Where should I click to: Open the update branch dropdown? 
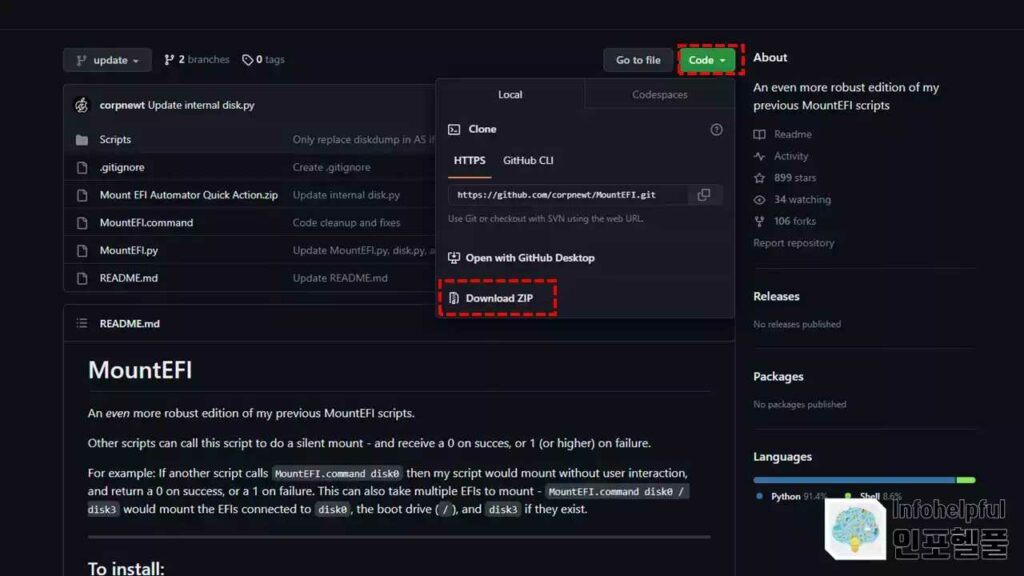(x=107, y=60)
